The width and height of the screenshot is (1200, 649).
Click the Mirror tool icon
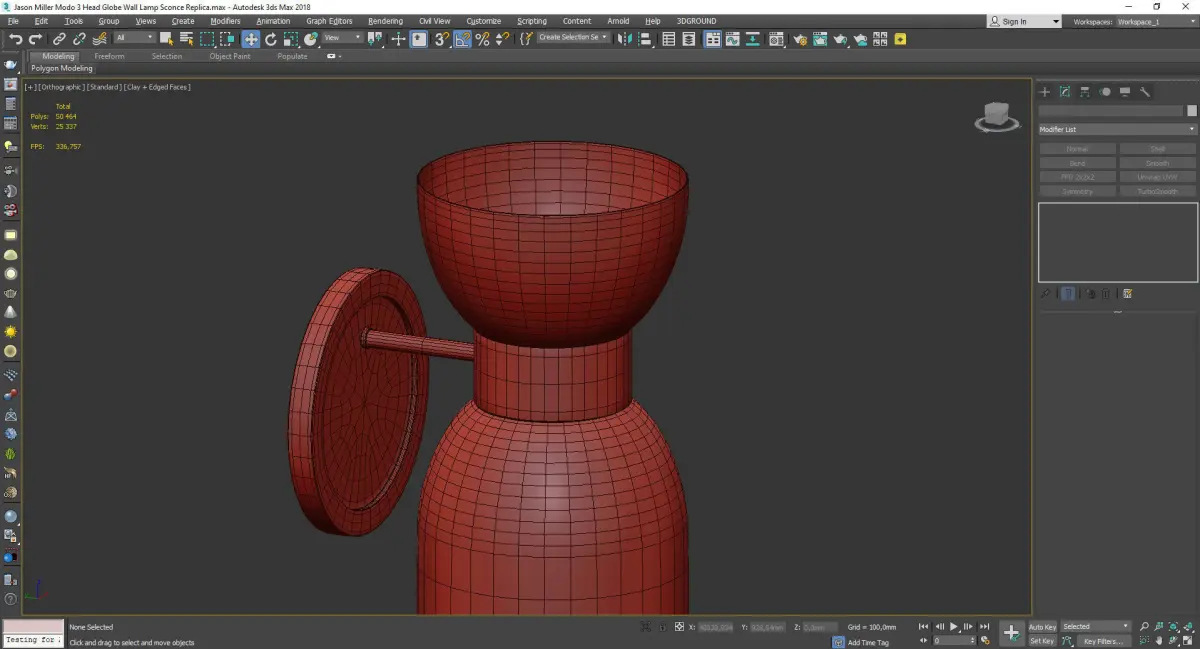(625, 39)
